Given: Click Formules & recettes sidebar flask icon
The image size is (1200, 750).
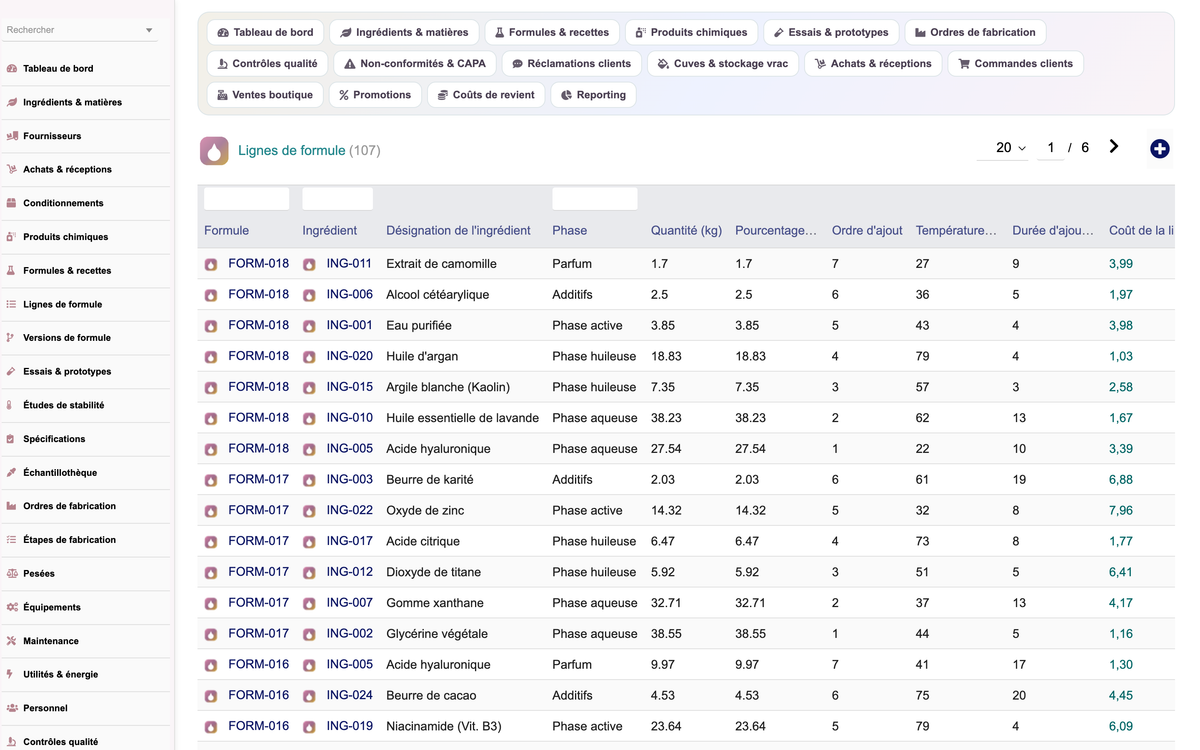Looking at the screenshot, I should tap(12, 271).
